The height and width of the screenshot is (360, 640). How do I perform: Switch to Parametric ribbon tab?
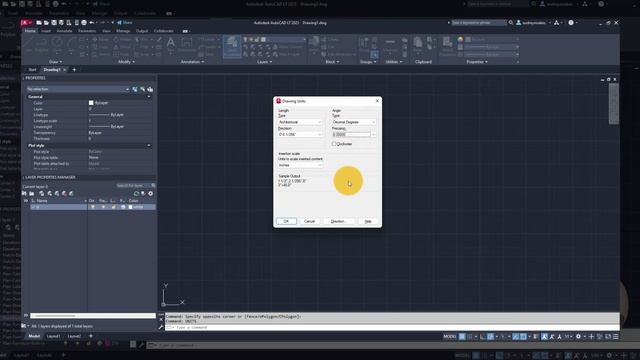[x=87, y=31]
